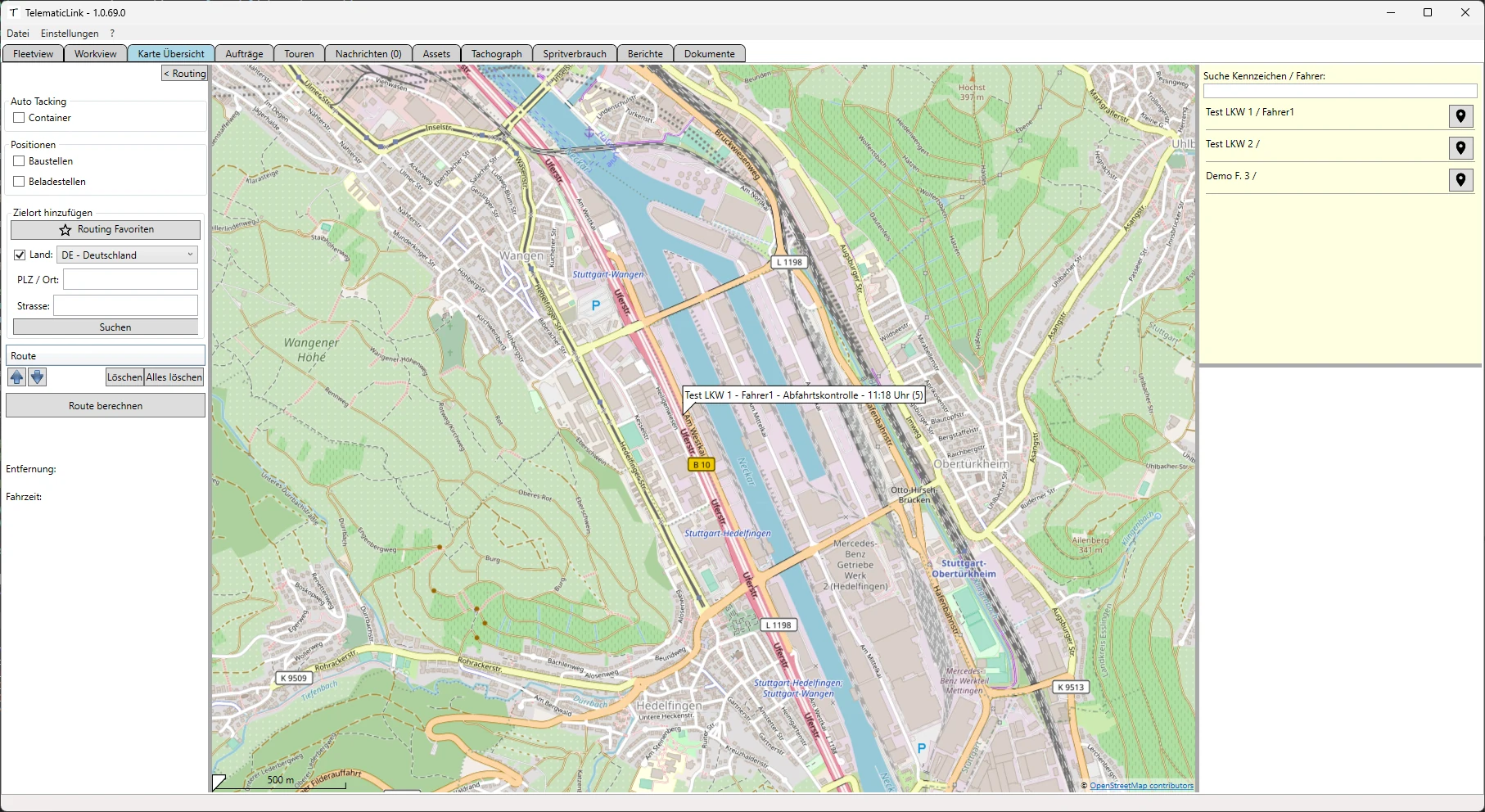Open the Aufträge tab
The width and height of the screenshot is (1485, 812).
click(x=244, y=54)
